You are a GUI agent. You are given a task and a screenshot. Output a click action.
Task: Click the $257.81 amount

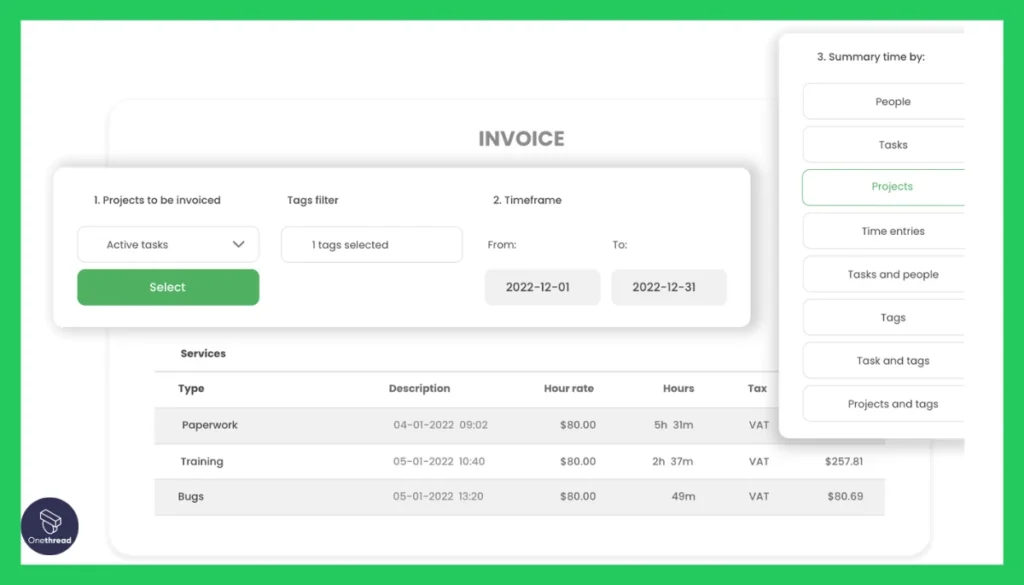click(x=844, y=462)
